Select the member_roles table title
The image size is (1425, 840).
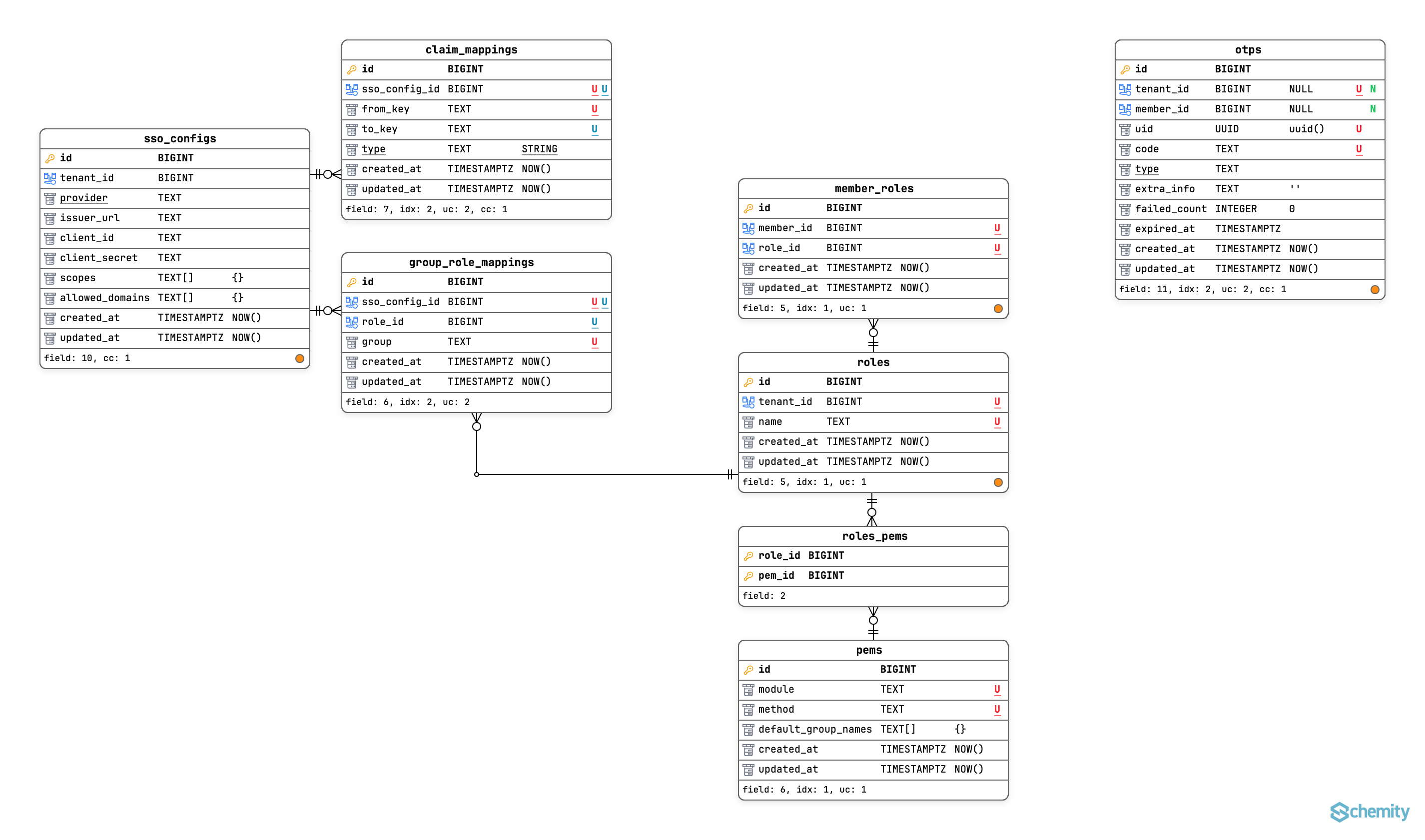pyautogui.click(x=873, y=189)
